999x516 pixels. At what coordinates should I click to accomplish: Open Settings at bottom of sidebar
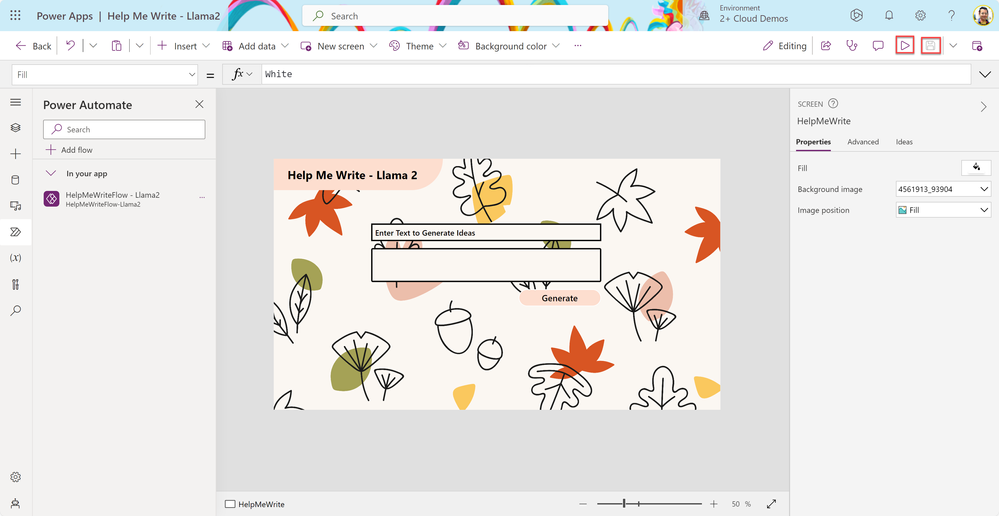(x=16, y=477)
